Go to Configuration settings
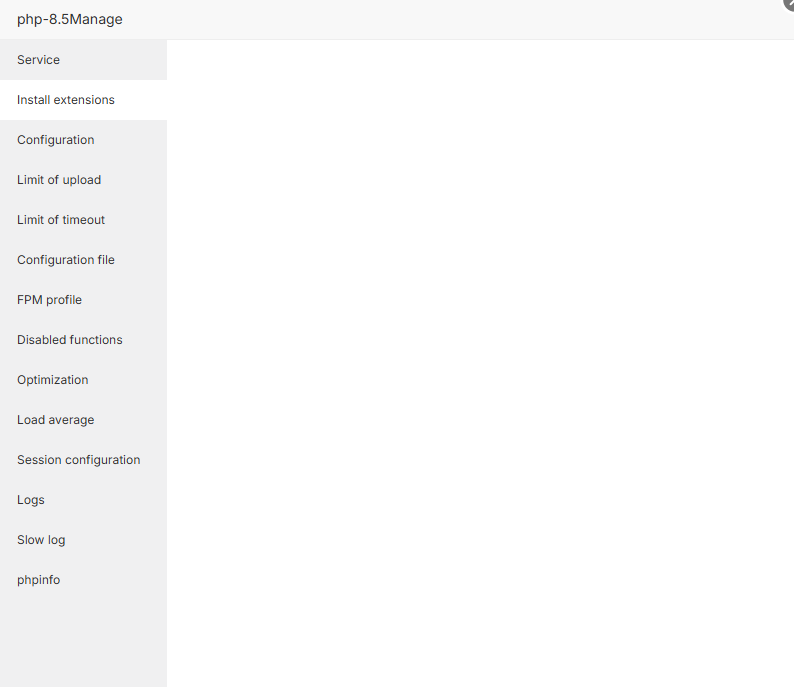 pyautogui.click(x=56, y=140)
